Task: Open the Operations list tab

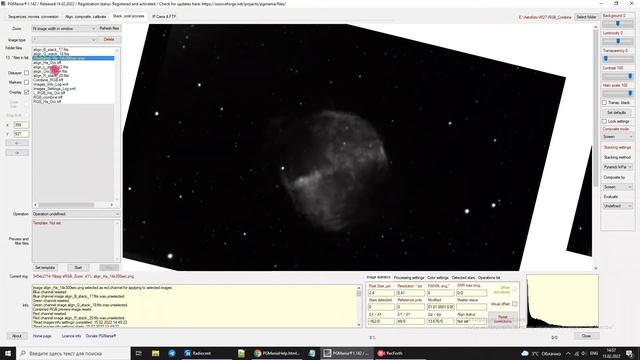Action: tap(489, 278)
